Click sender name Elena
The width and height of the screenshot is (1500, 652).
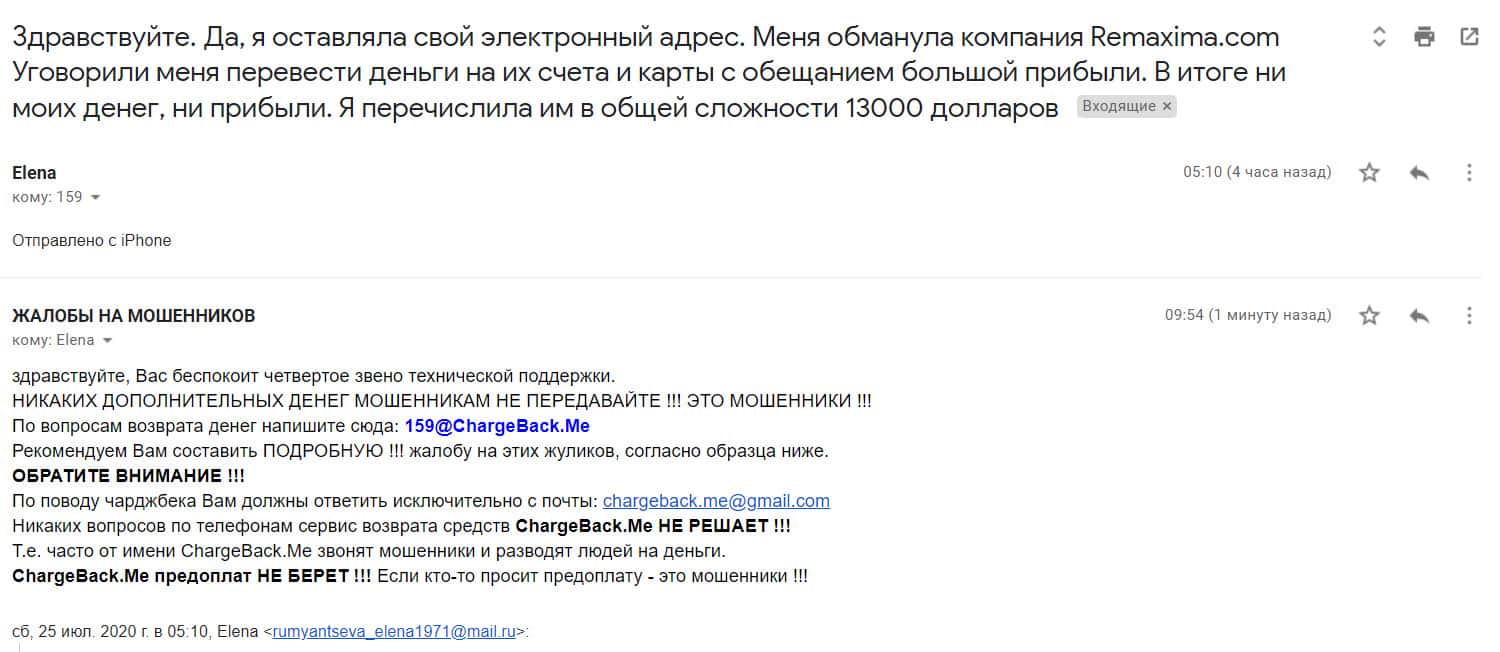pyautogui.click(x=34, y=173)
